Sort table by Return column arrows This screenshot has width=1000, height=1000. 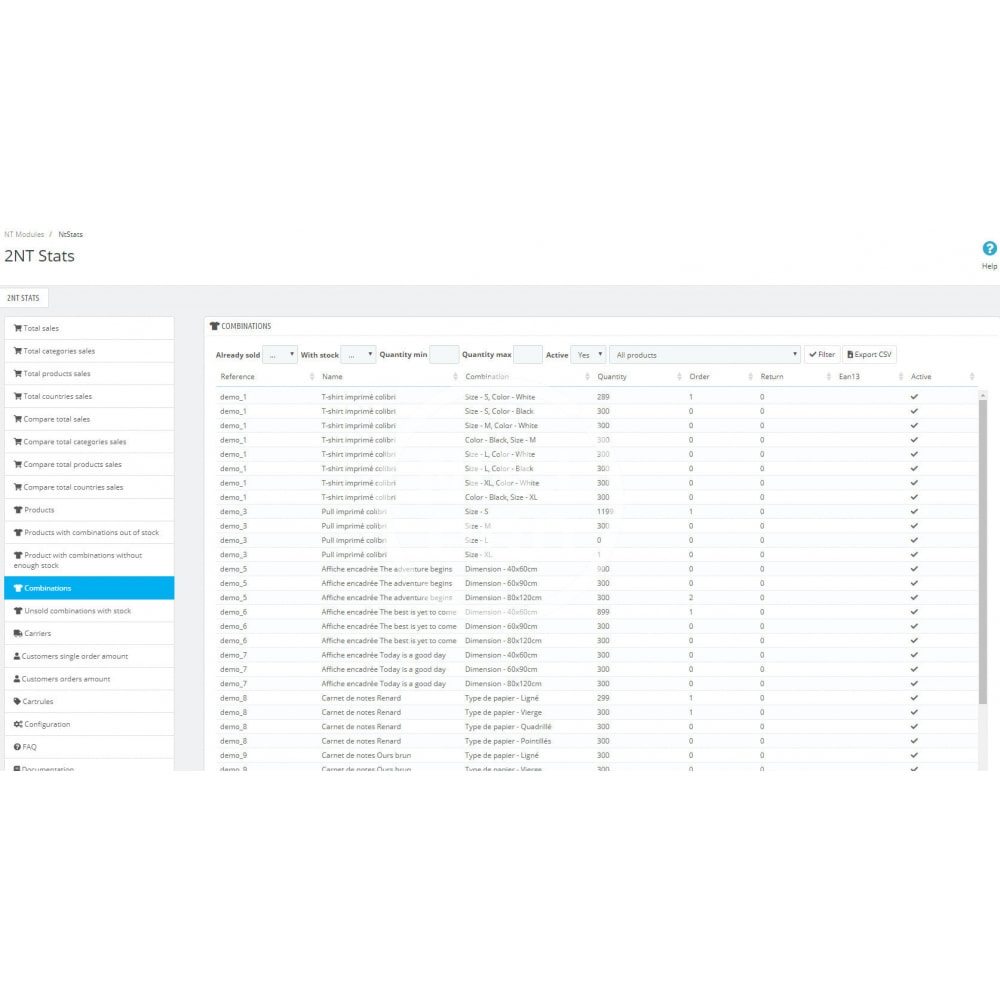tap(828, 377)
